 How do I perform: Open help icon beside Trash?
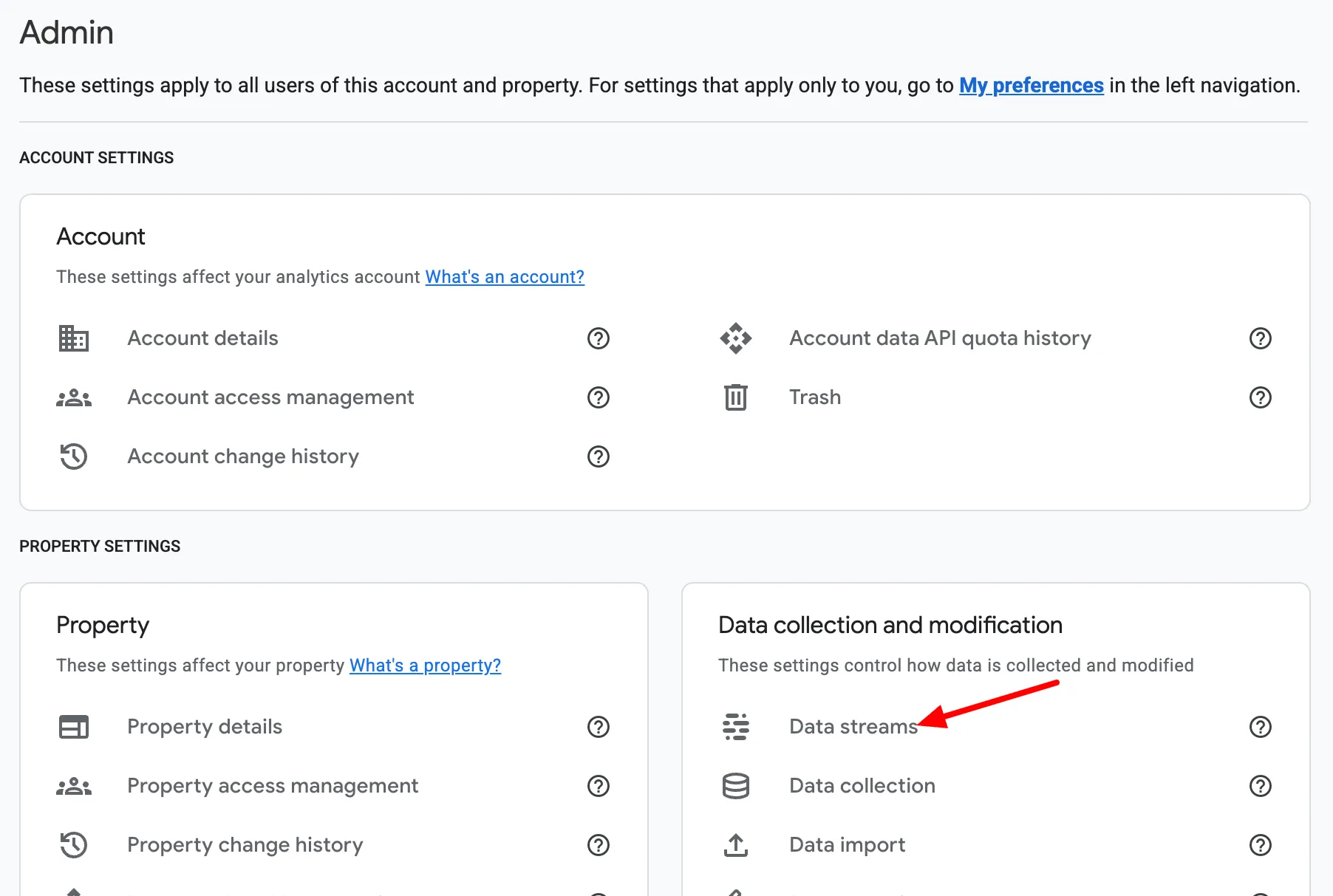(x=1261, y=397)
